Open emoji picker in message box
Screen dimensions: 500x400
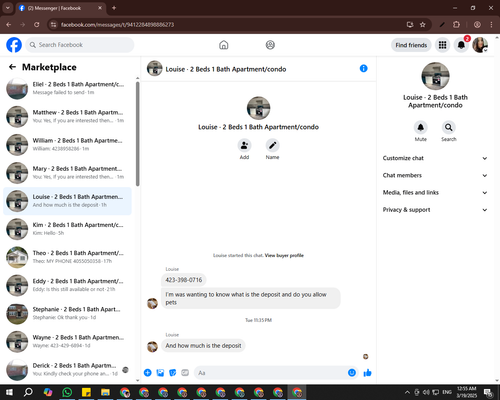point(352,373)
